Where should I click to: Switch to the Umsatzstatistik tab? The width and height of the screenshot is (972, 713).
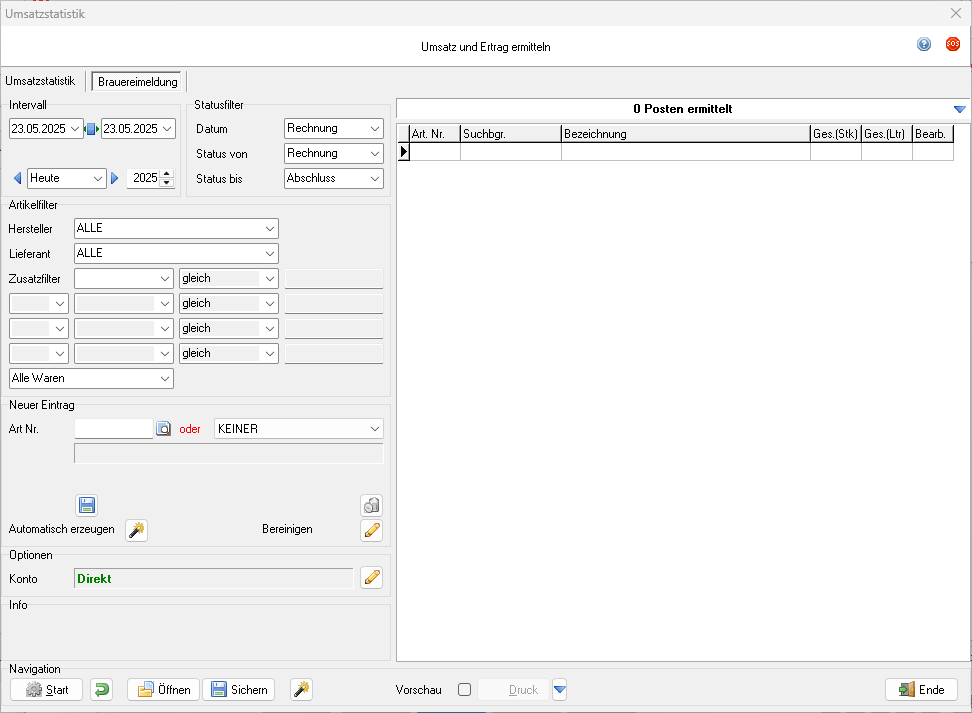[x=40, y=81]
